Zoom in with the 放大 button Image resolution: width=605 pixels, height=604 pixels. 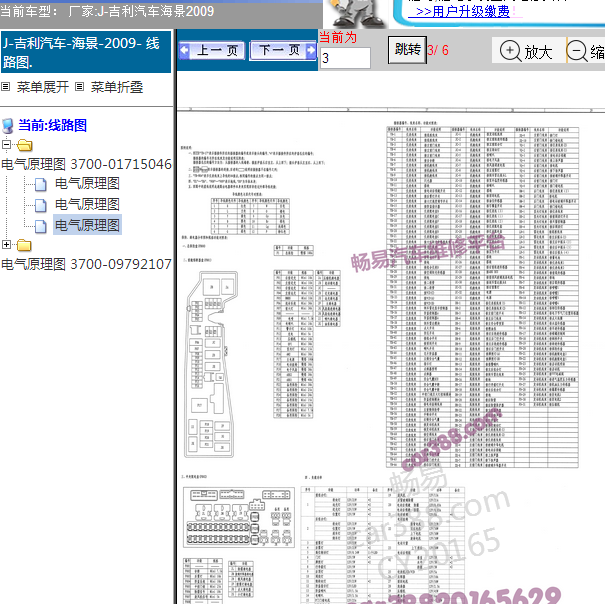528,51
